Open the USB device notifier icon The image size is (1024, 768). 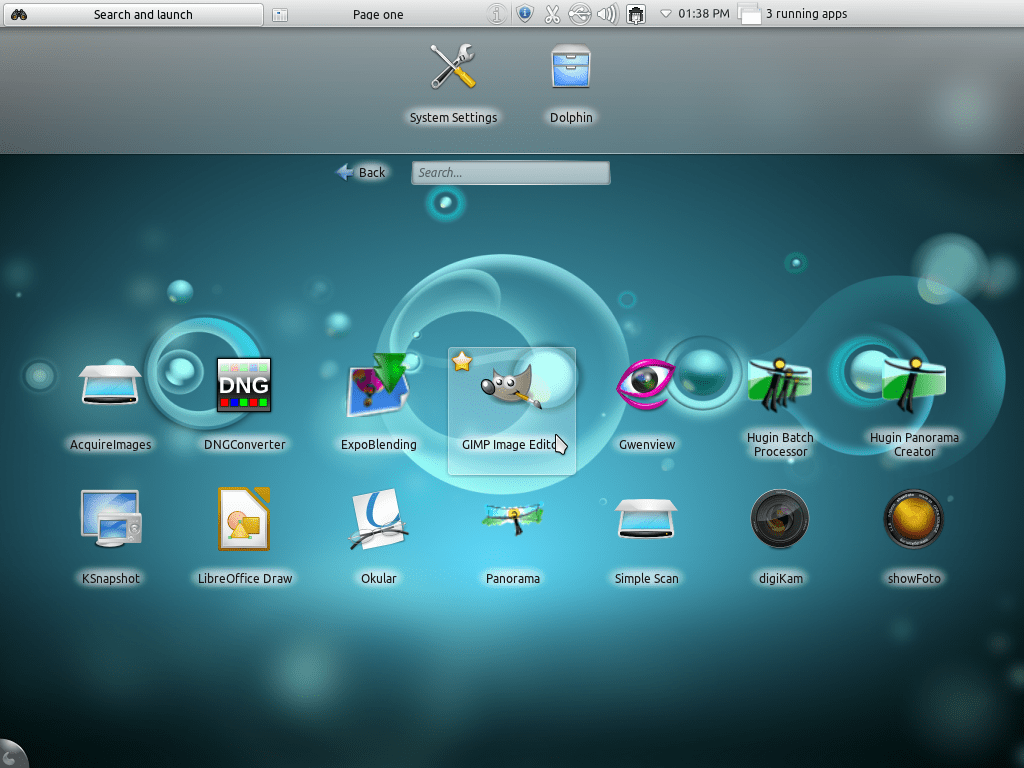580,14
